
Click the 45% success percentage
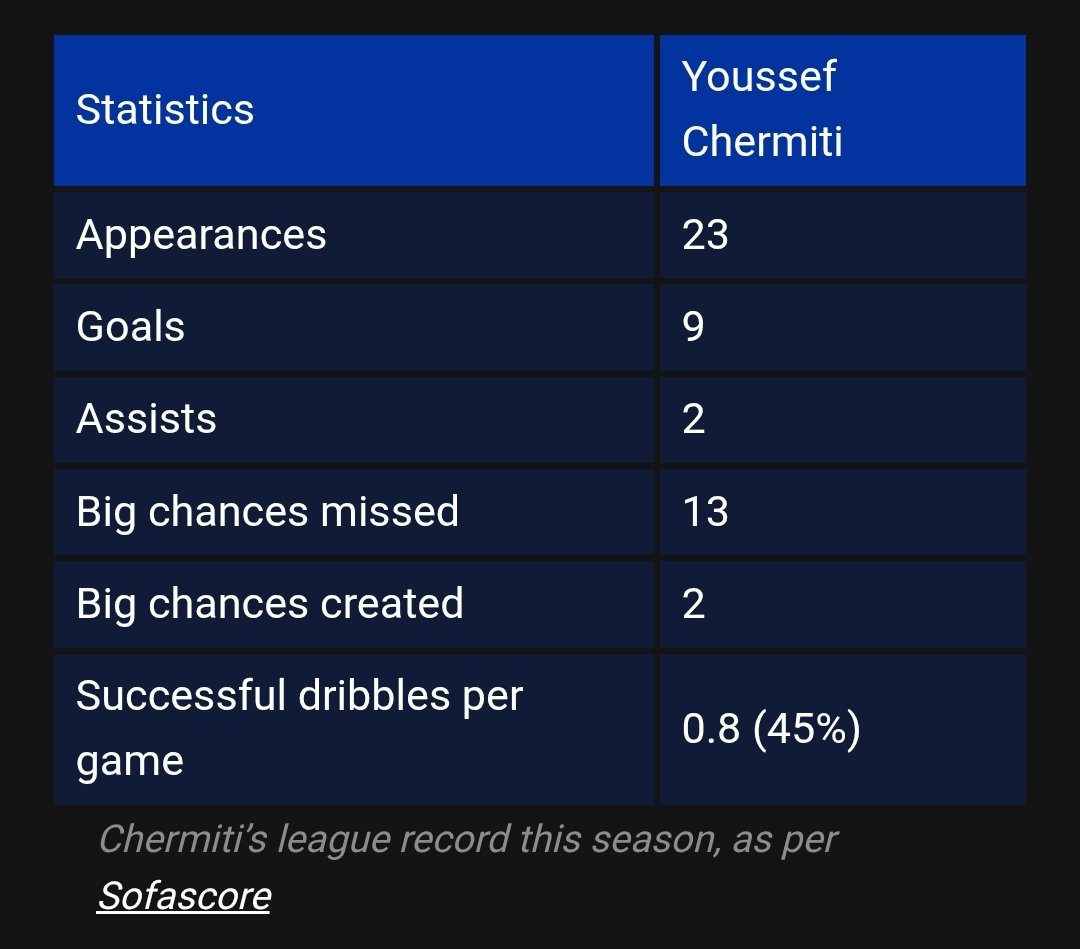tap(807, 729)
